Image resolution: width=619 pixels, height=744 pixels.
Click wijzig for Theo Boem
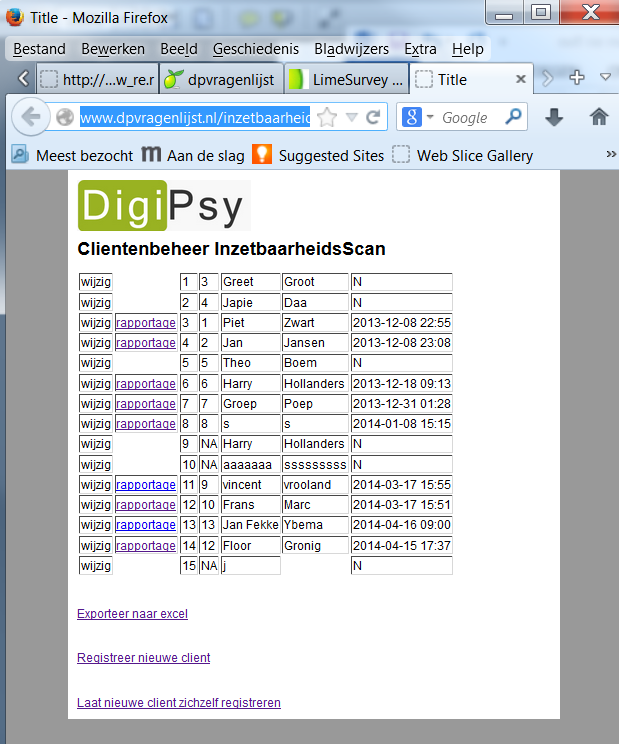point(96,363)
